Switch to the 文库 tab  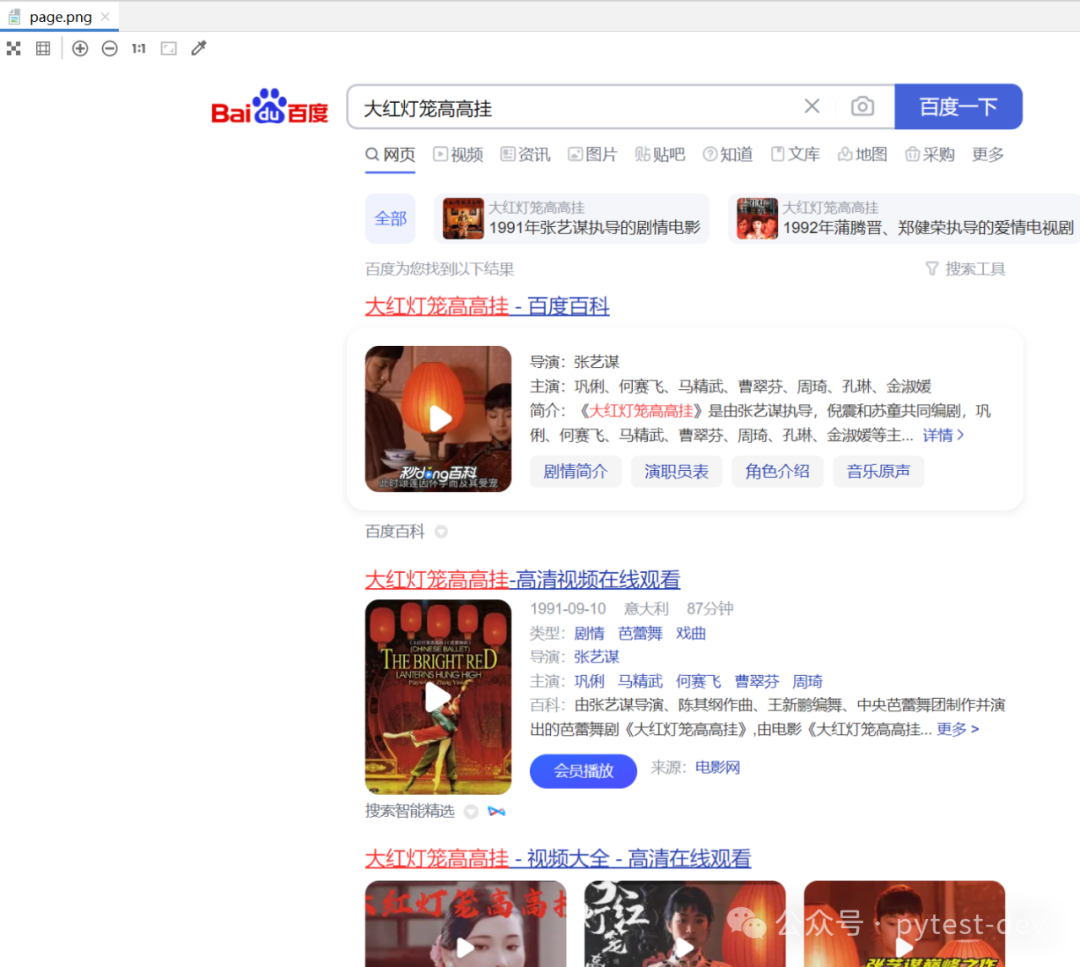[795, 154]
